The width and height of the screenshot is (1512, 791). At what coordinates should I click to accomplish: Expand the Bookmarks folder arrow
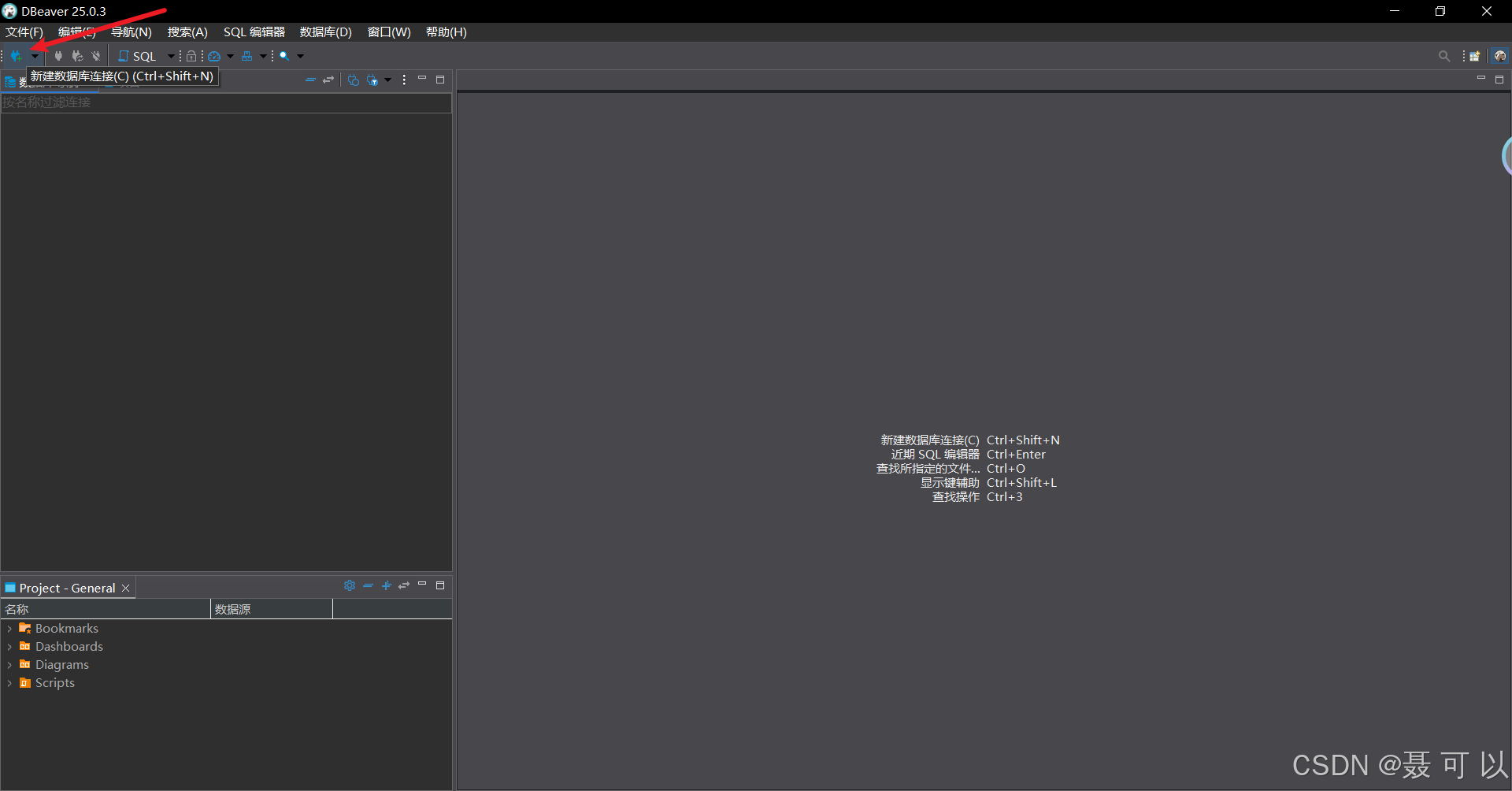pos(9,629)
